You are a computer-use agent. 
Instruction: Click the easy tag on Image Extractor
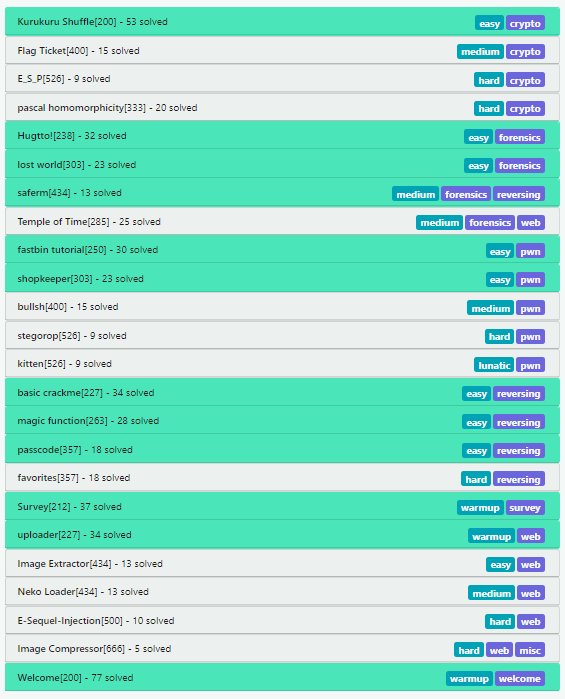[500, 565]
